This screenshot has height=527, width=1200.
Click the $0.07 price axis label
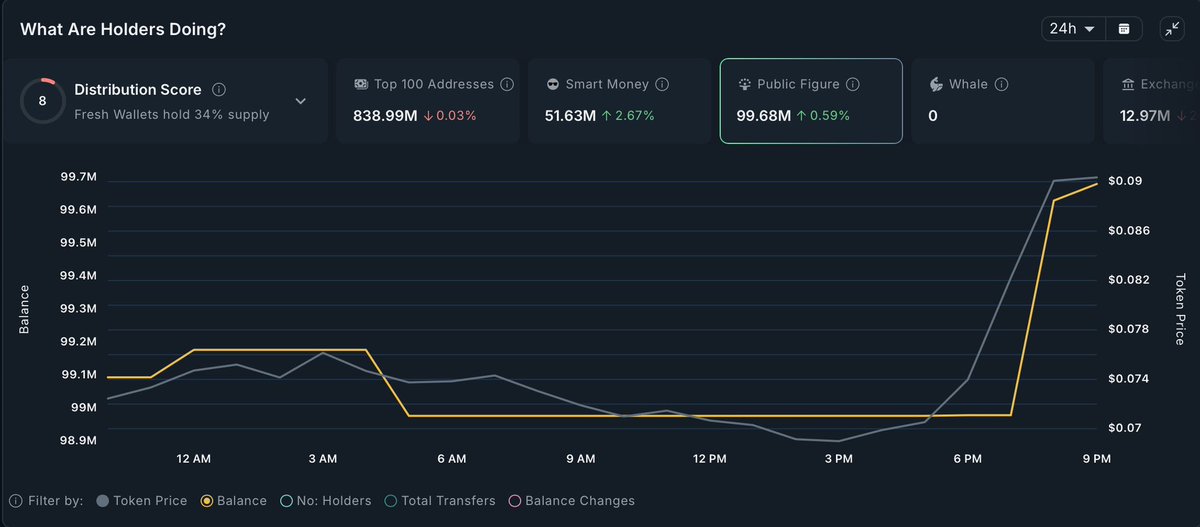pyautogui.click(x=1125, y=428)
